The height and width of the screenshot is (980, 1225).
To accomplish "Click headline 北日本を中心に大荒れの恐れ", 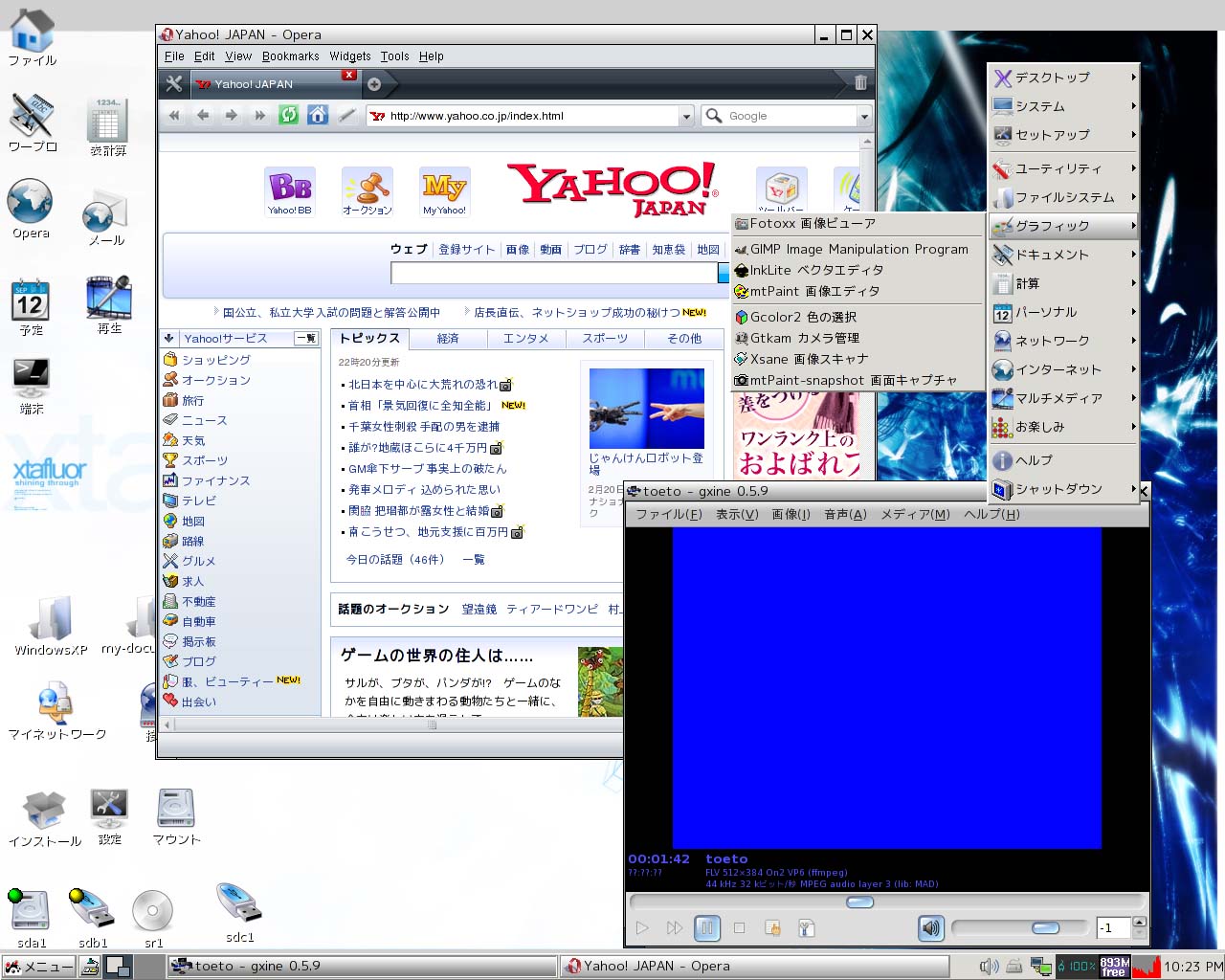I will (x=423, y=385).
